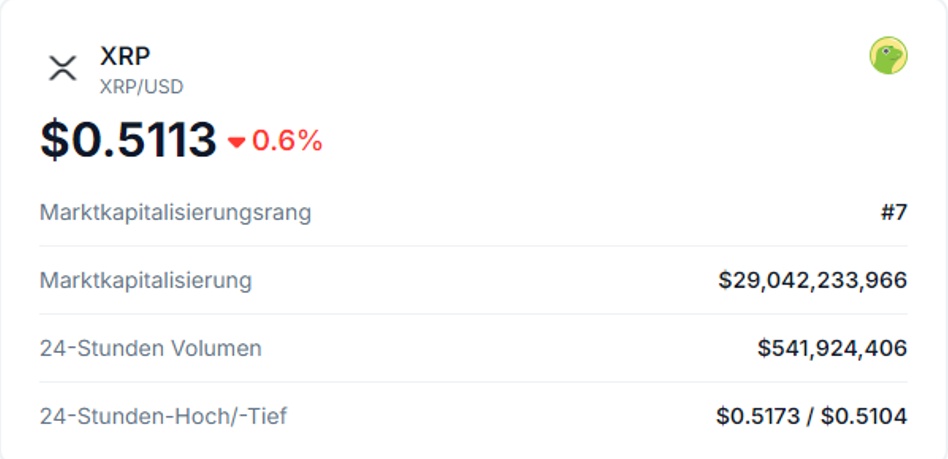Viewport: 948px width, 459px height.
Task: Click the slash between high and low
Action: point(810,416)
